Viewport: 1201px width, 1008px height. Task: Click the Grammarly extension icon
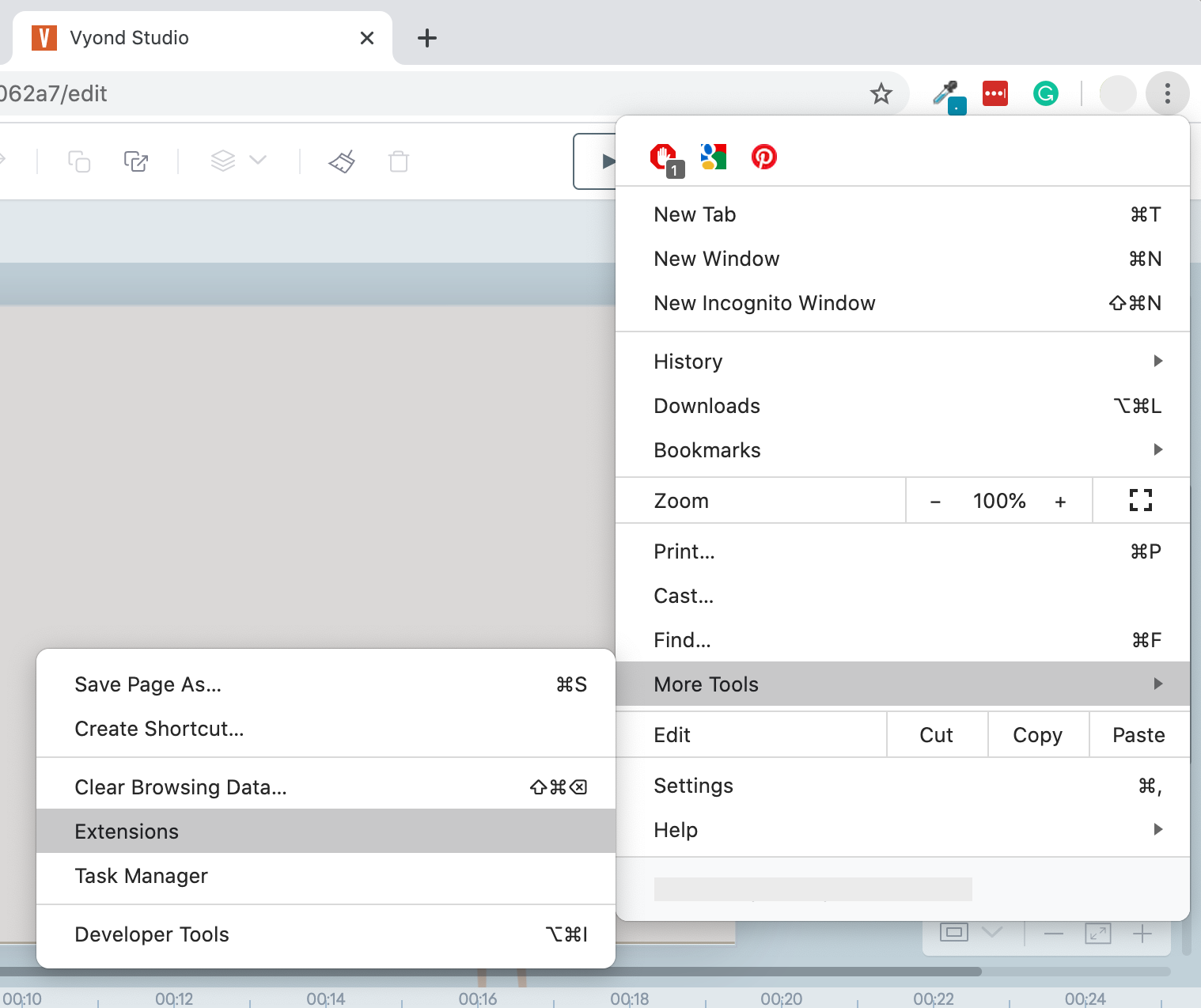coord(1045,94)
